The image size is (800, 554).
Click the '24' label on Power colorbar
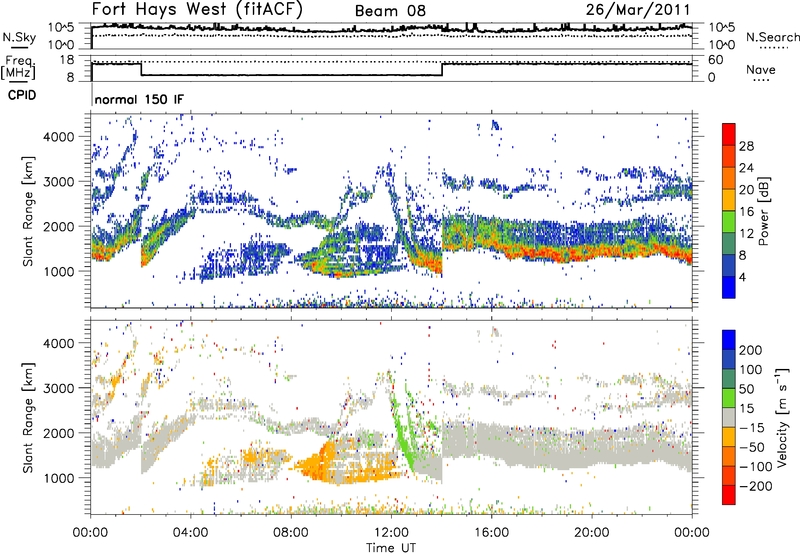coord(746,168)
